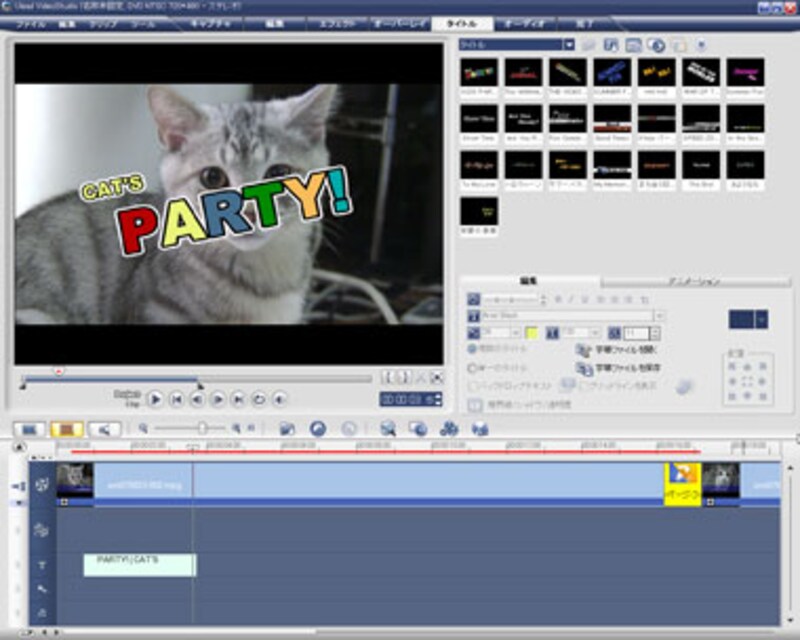This screenshot has width=800, height=640.
Task: Switch to Audio view mode
Action: (x=103, y=429)
